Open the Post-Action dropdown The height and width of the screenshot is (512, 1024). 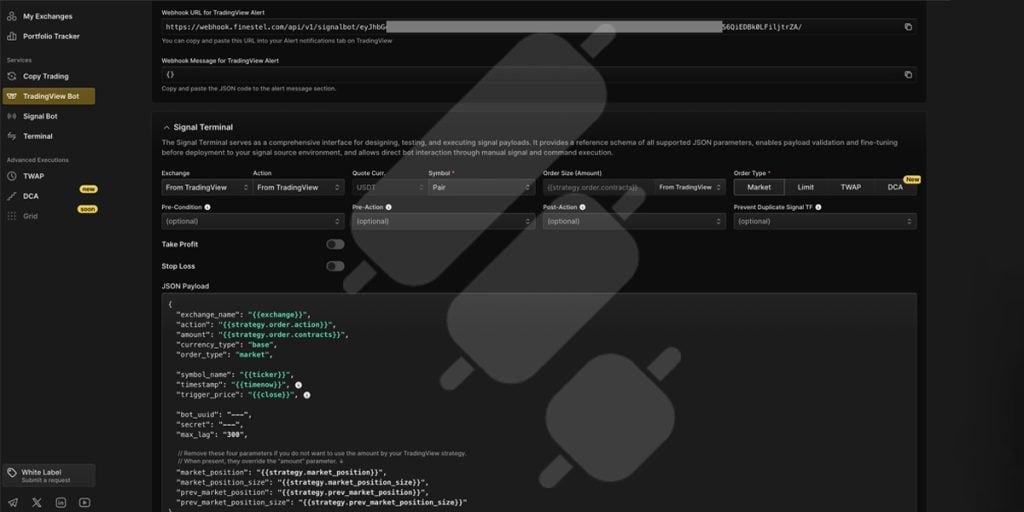[634, 221]
